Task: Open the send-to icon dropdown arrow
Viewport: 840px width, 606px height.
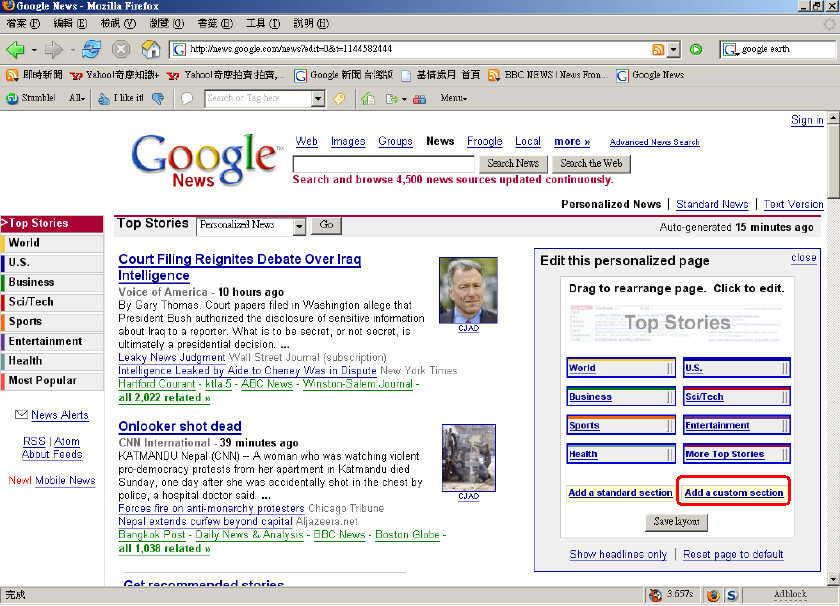Action: pyautogui.click(x=404, y=99)
